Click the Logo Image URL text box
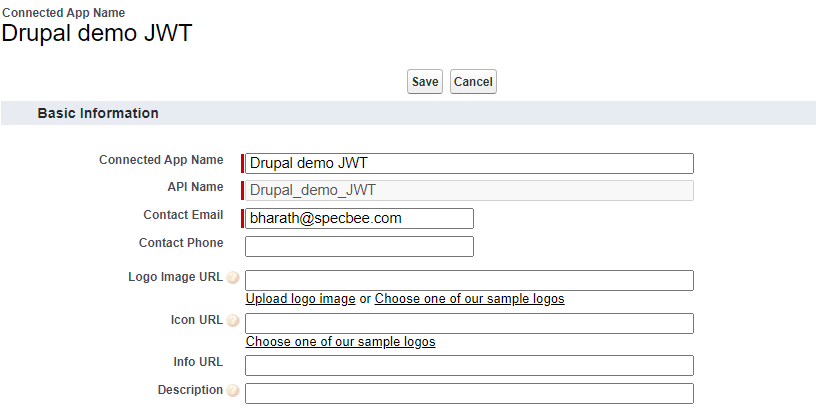The image size is (816, 411). point(469,280)
